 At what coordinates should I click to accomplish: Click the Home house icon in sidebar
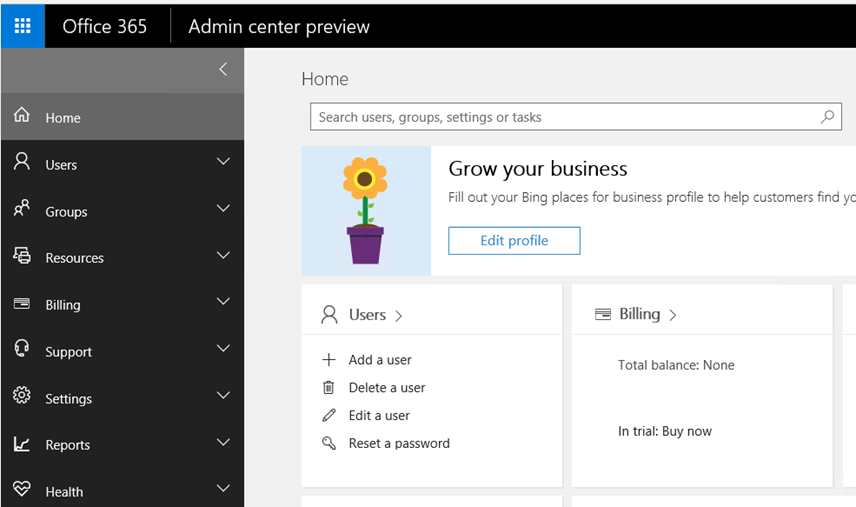point(22,115)
